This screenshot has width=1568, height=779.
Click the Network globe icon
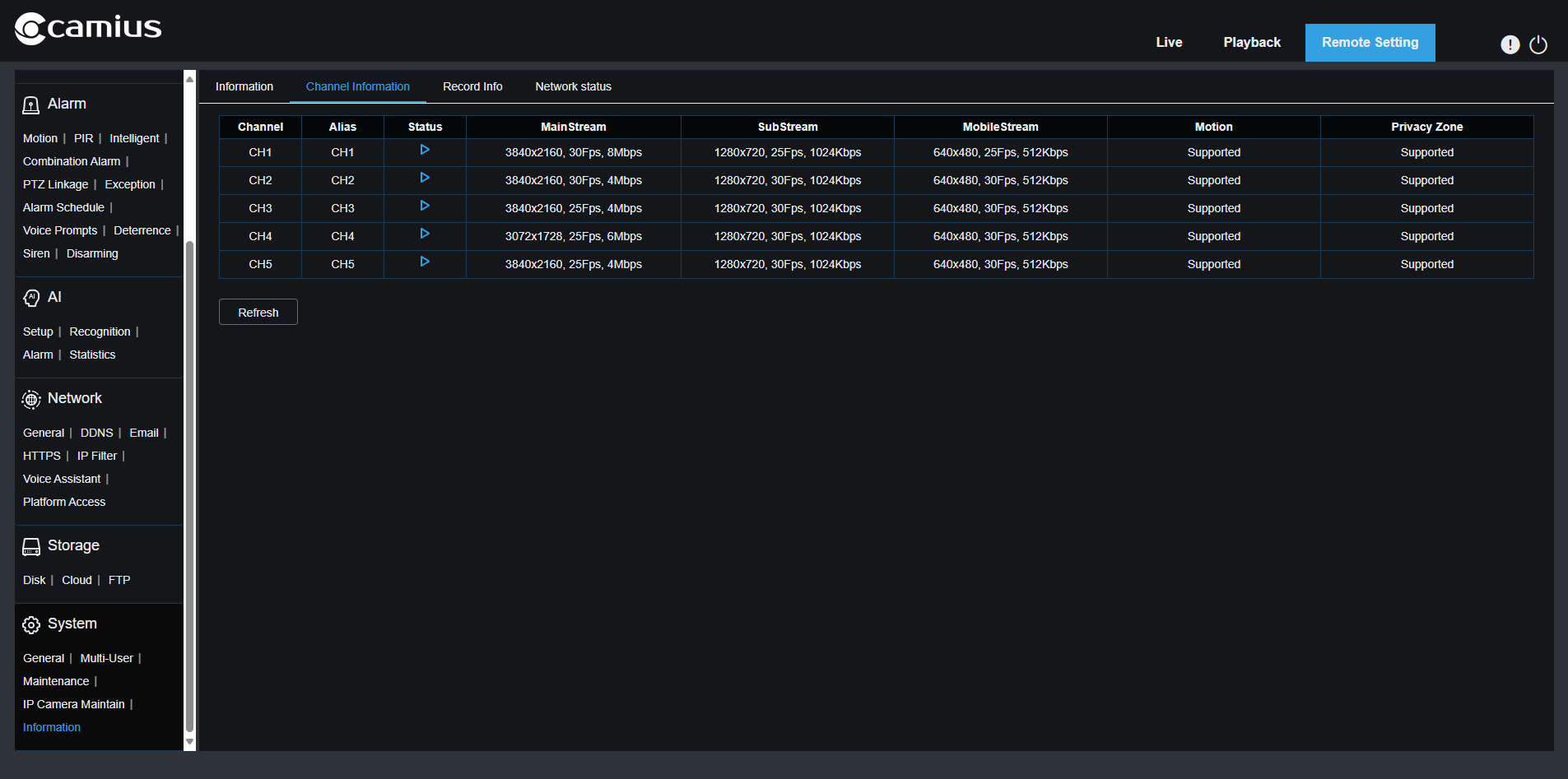(31, 400)
